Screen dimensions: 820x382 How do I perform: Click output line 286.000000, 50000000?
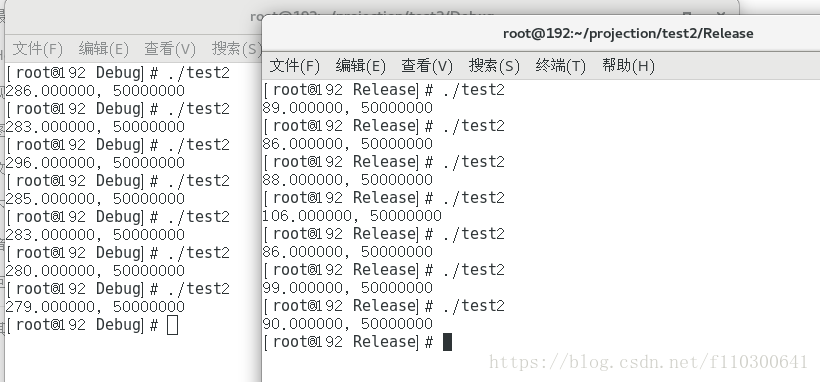[95, 91]
